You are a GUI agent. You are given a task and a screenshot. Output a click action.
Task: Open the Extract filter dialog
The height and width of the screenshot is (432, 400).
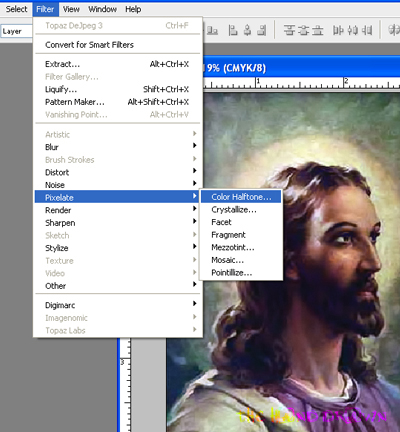click(118, 64)
